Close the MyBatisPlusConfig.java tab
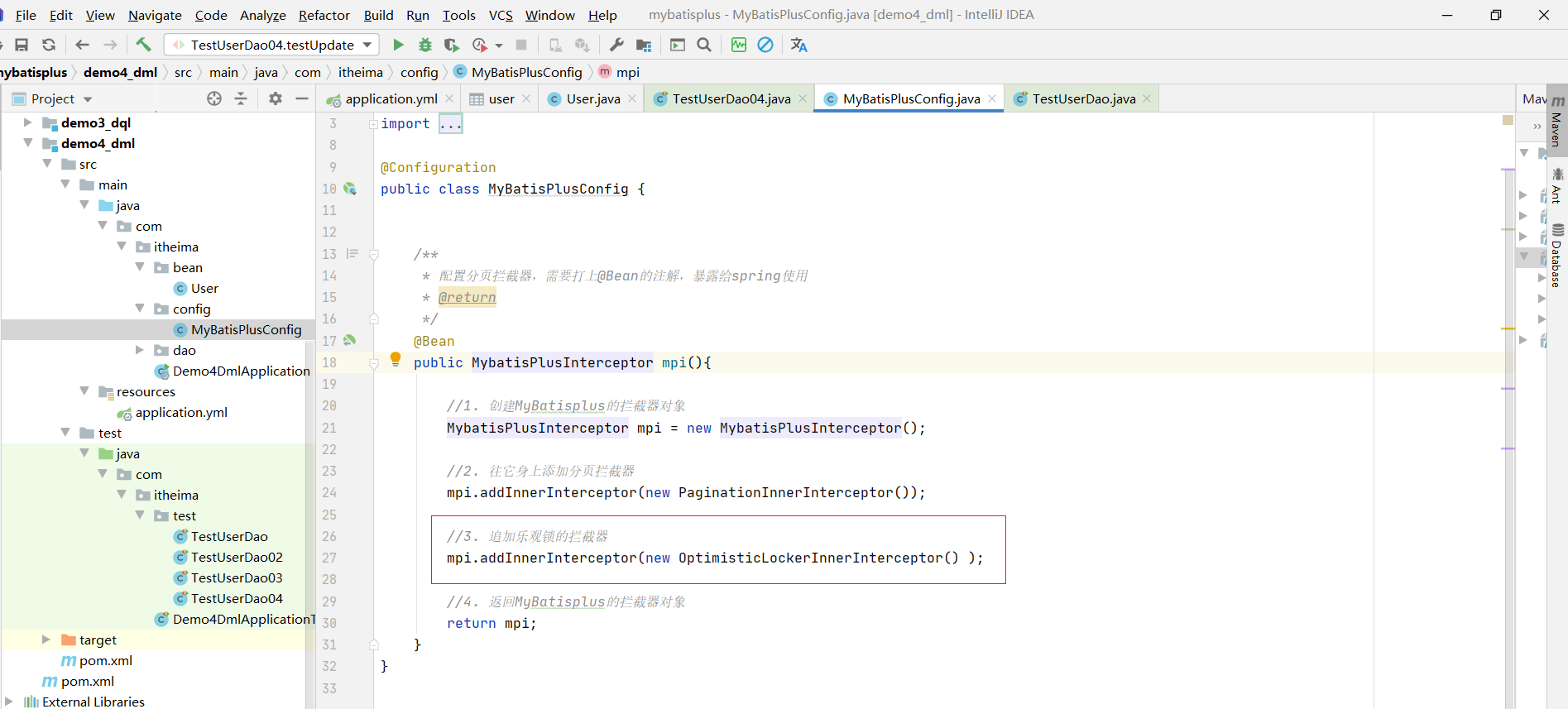Viewport: 1568px width, 709px height. click(992, 98)
